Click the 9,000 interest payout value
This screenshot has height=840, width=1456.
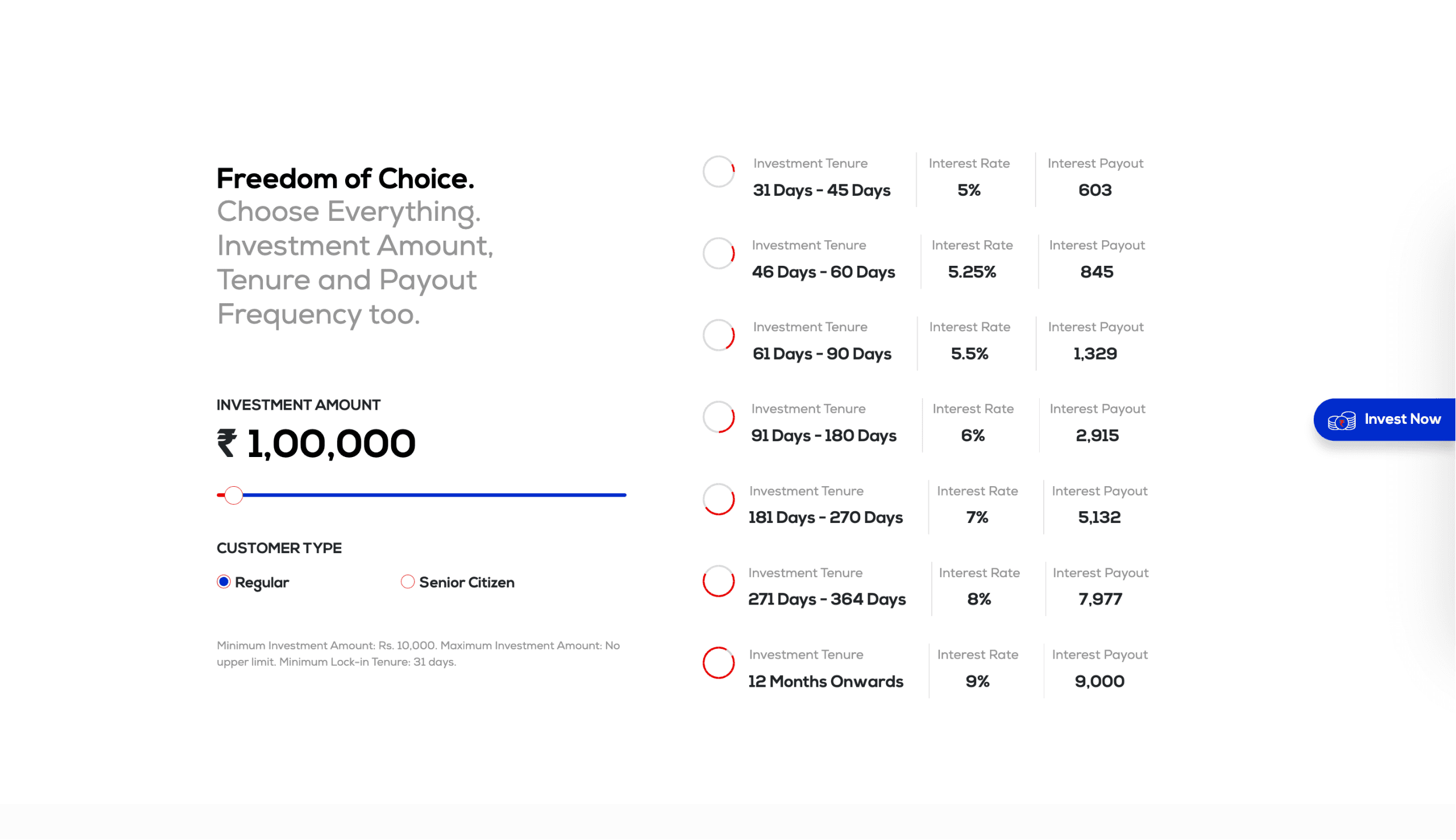coord(1099,681)
